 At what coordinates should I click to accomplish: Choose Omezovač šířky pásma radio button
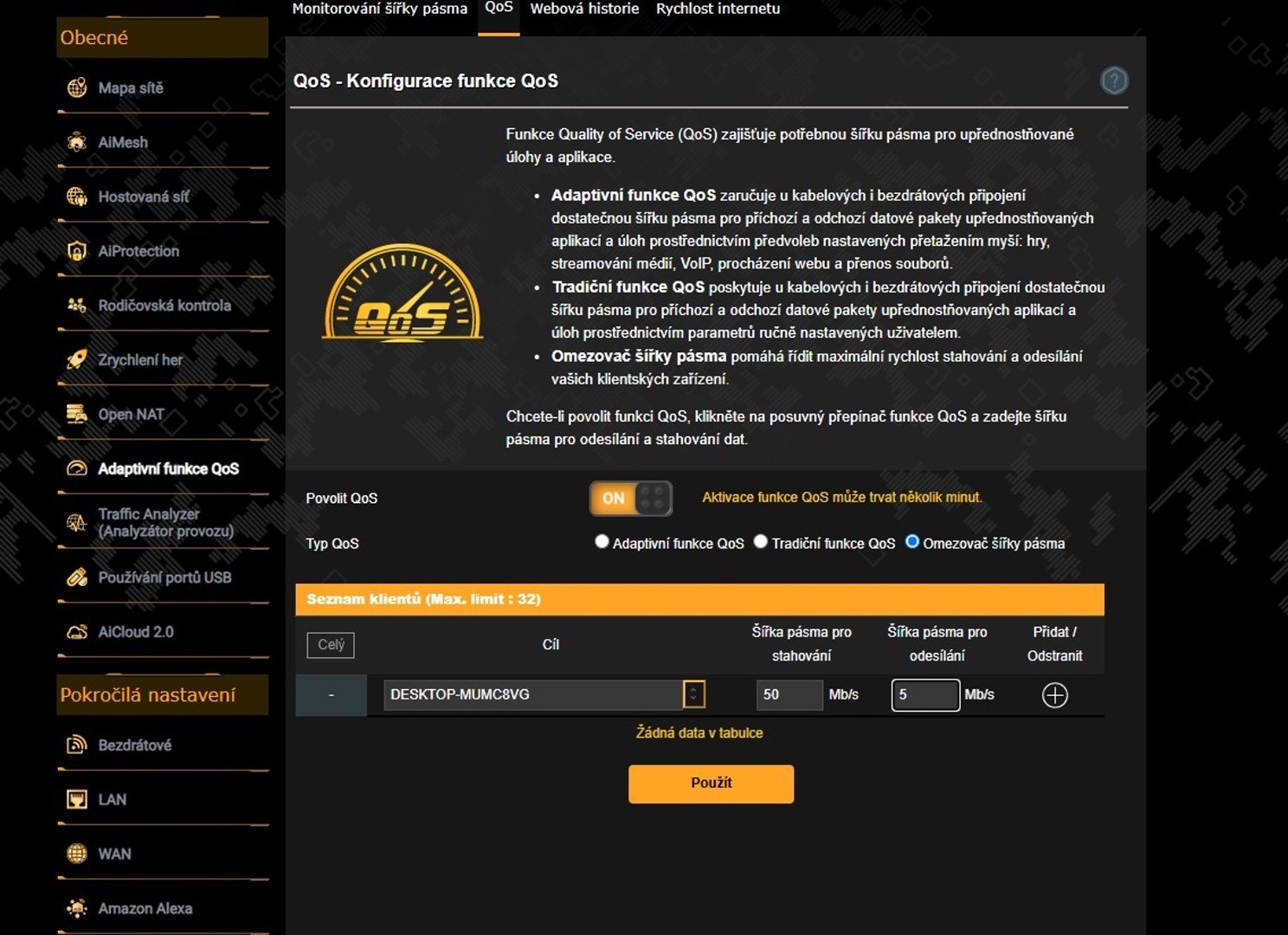pos(911,542)
